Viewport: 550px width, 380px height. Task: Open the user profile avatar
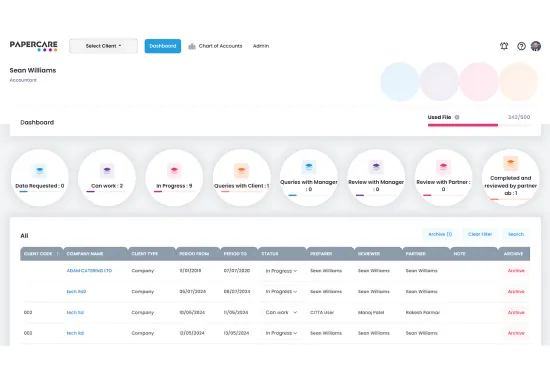536,46
